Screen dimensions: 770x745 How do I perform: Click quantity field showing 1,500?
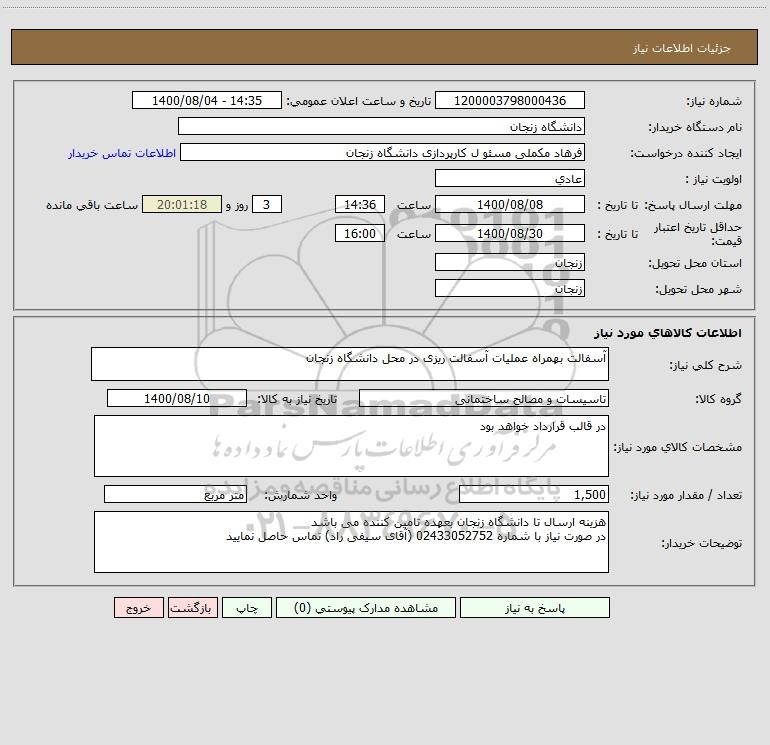tap(534, 494)
